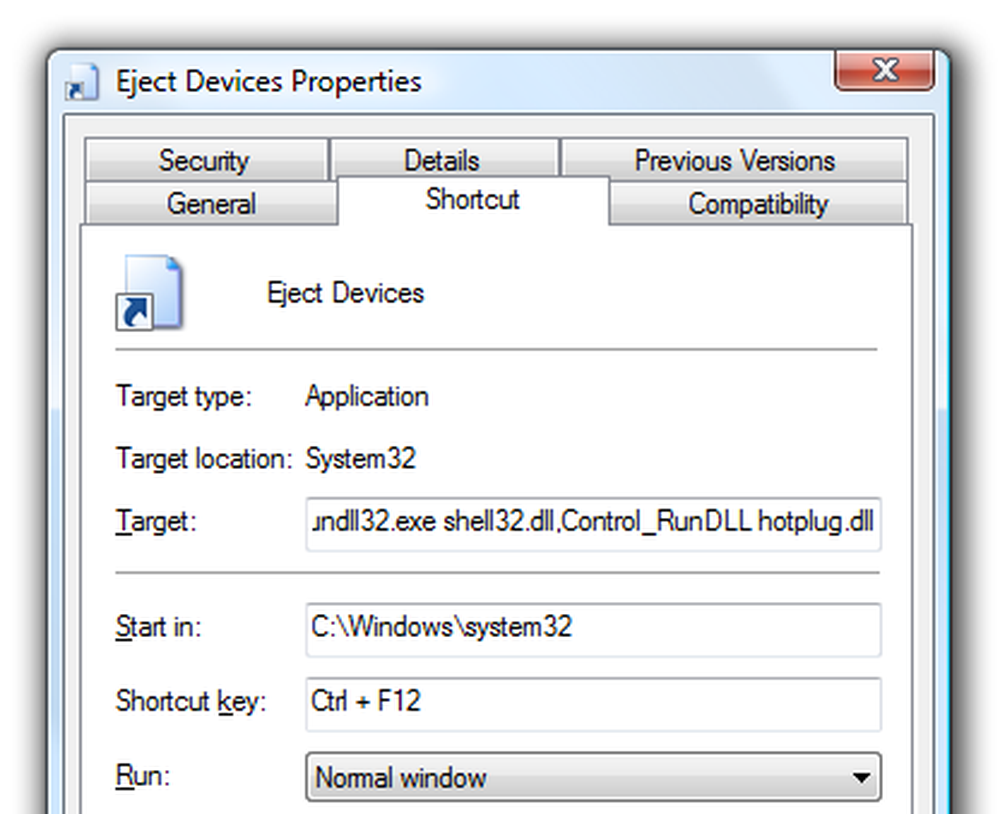The width and height of the screenshot is (1000, 814).
Task: Click the Target label
Action: coord(156,522)
